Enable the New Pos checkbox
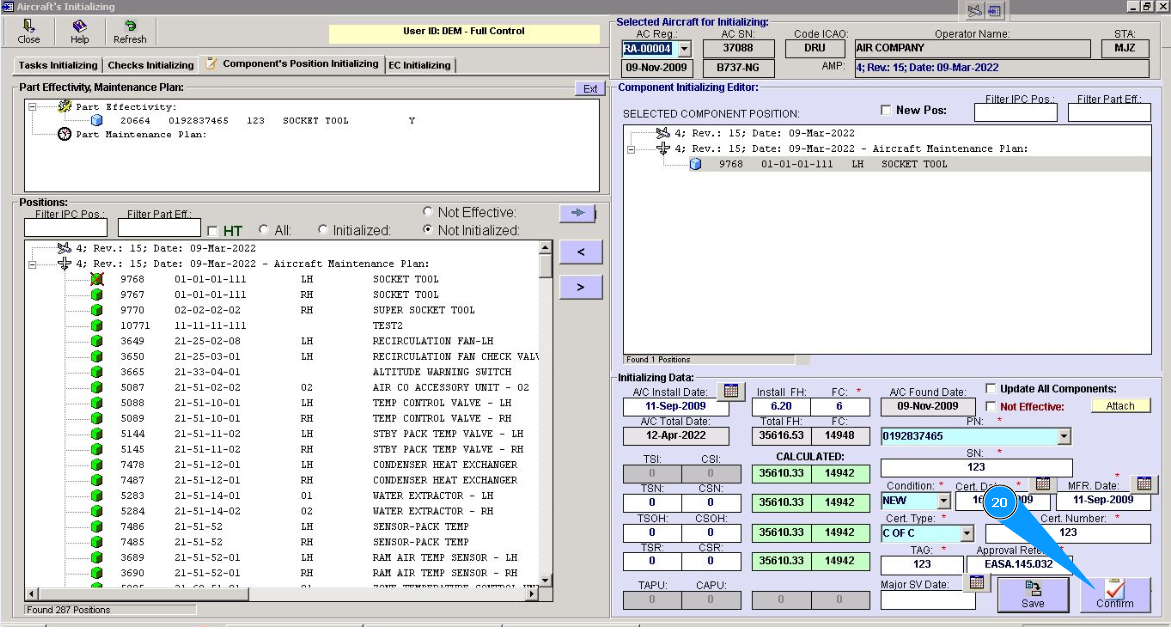 [885, 110]
